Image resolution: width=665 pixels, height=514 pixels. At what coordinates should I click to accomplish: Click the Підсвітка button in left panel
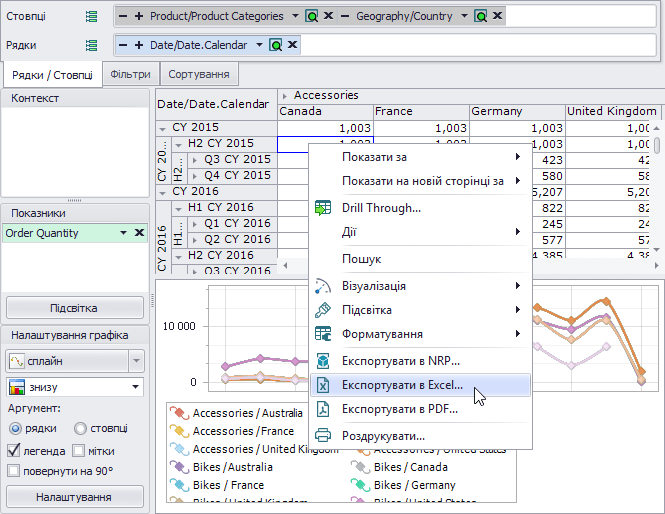[x=74, y=308]
